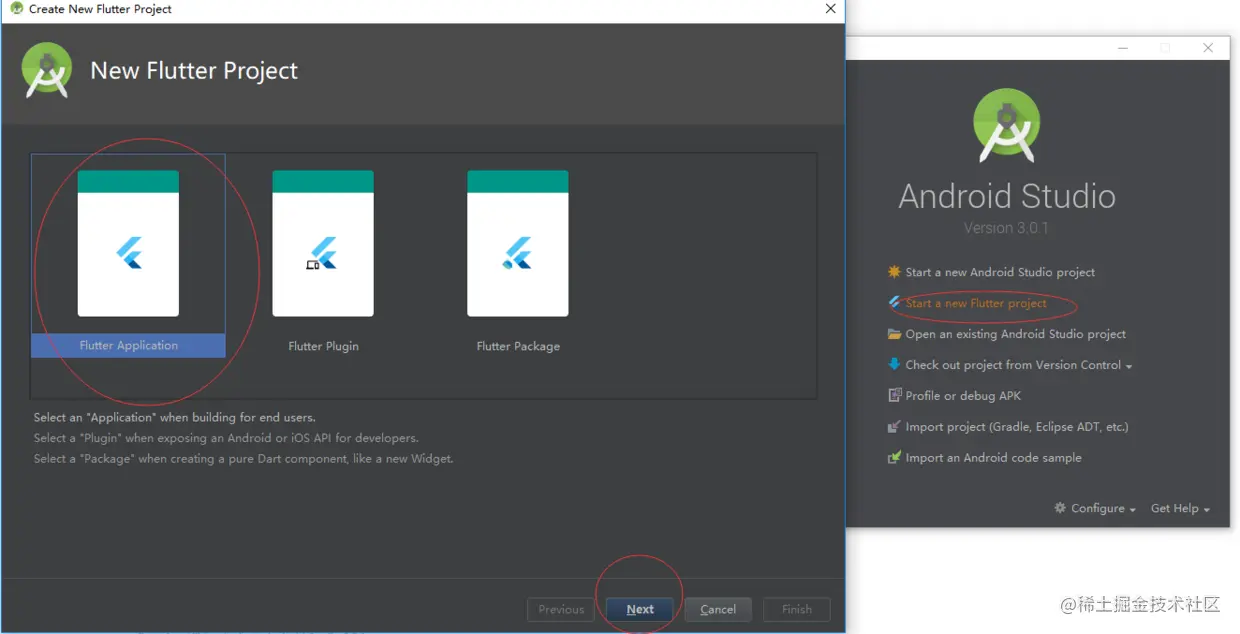Viewport: 1240px width, 634px height.
Task: Click 'Select a "Plugin" when exposing' description line
Action: pos(226,438)
